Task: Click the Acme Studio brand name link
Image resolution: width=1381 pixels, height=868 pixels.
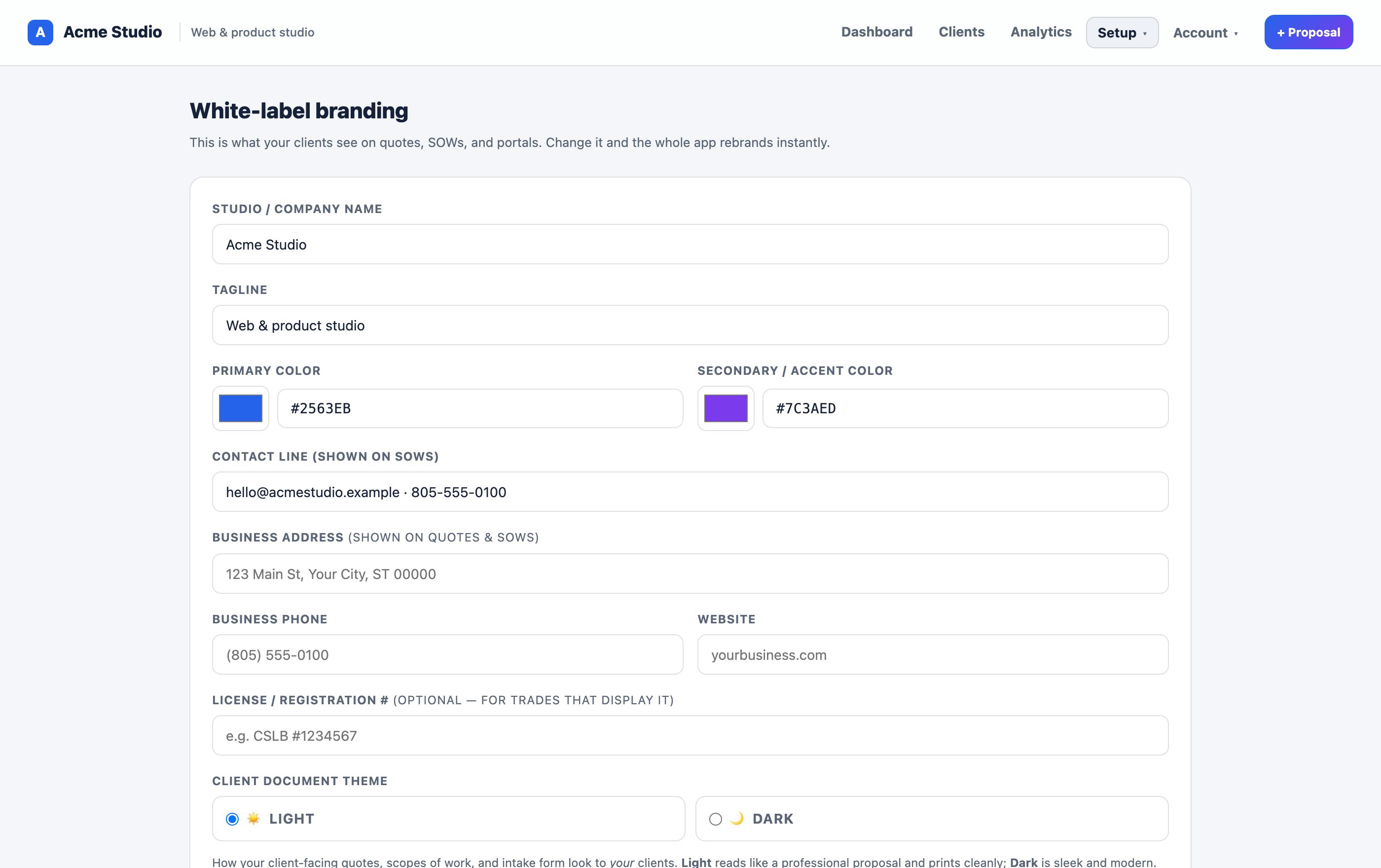Action: click(112, 32)
